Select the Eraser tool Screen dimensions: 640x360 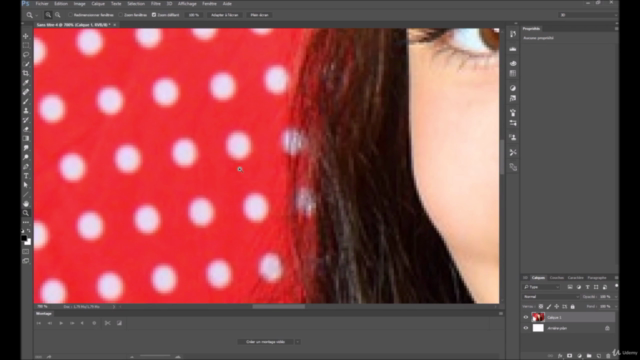(x=26, y=129)
